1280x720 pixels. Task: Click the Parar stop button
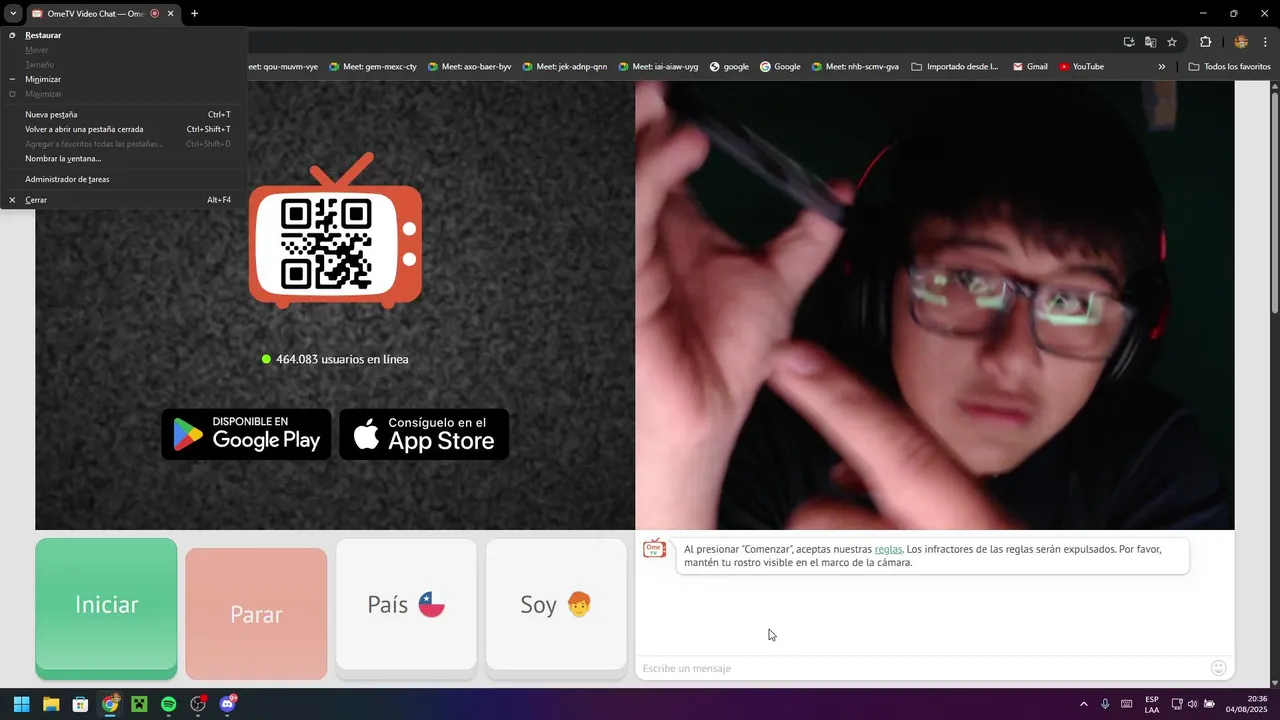pos(256,614)
